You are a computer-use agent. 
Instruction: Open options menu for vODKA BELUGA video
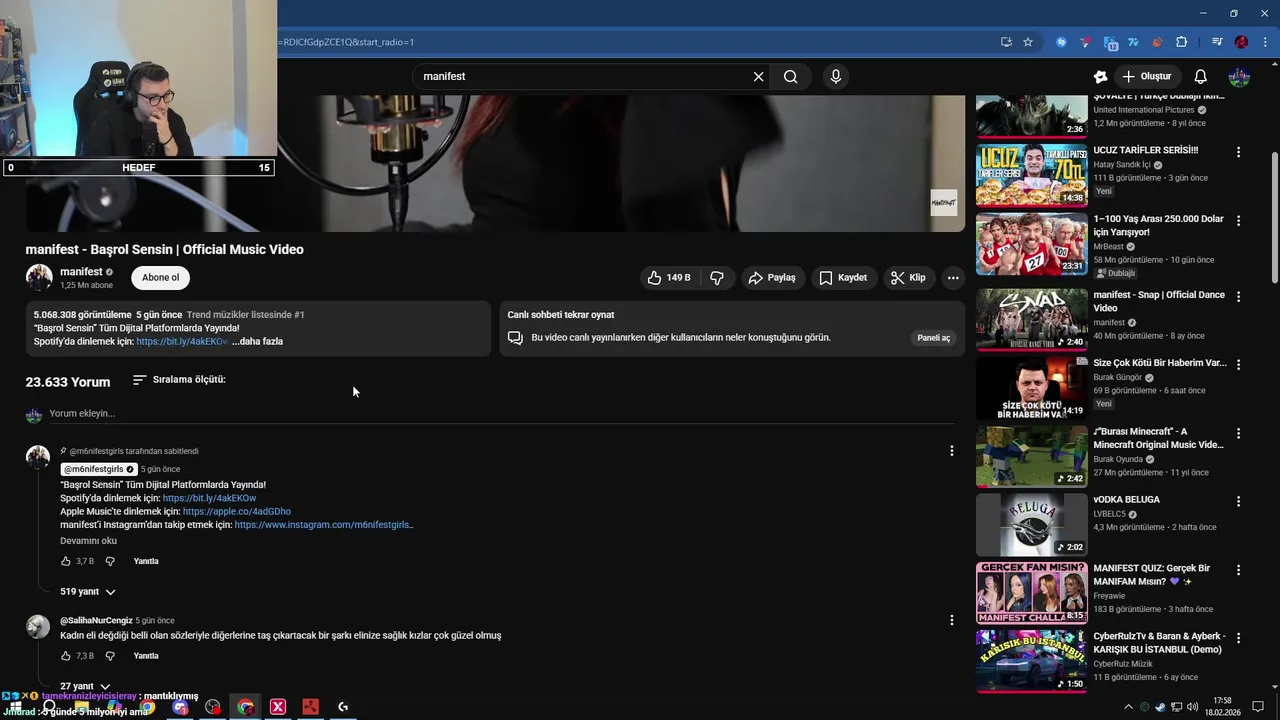[x=1238, y=501]
